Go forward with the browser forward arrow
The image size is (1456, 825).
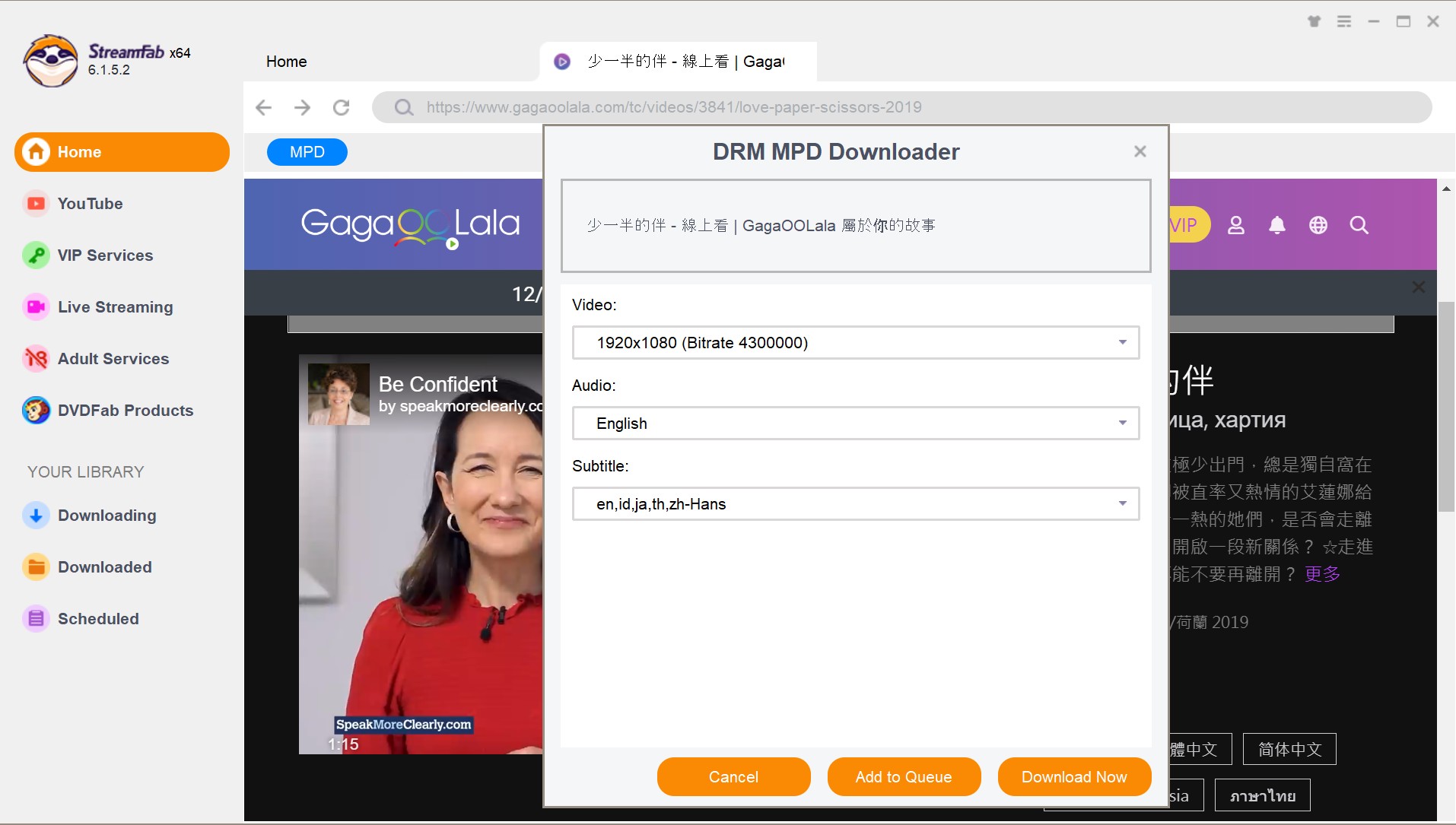pos(302,107)
